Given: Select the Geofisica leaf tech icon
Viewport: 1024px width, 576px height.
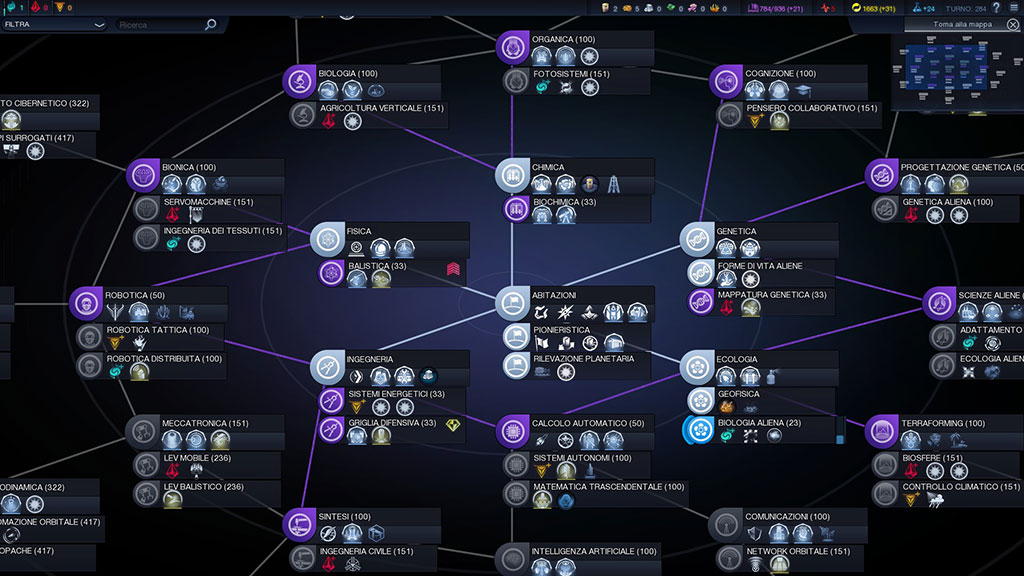Looking at the screenshot, I should pos(701,401).
